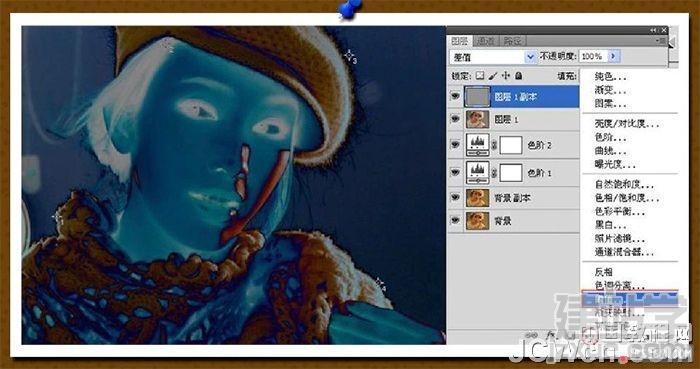Click color sampler point 3 near hat
700x369 pixels.
pyautogui.click(x=349, y=54)
